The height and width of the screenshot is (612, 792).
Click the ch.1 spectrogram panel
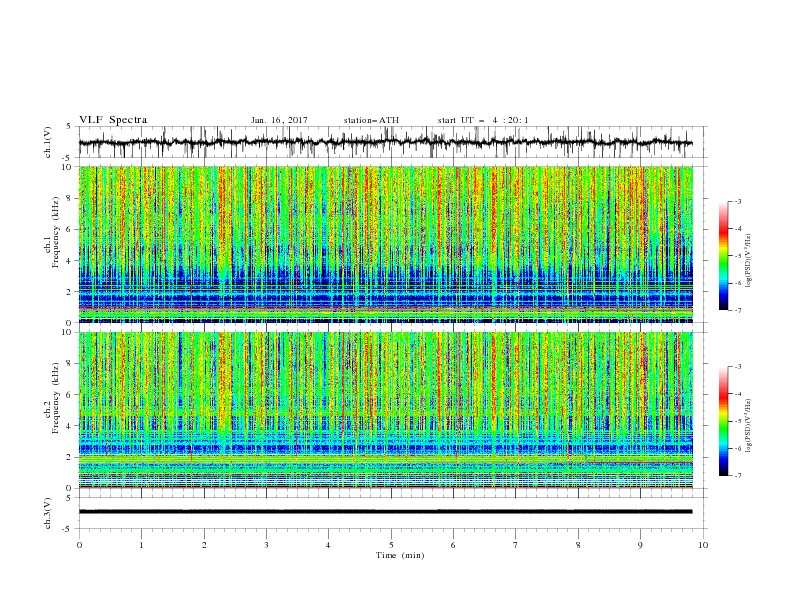click(x=386, y=244)
